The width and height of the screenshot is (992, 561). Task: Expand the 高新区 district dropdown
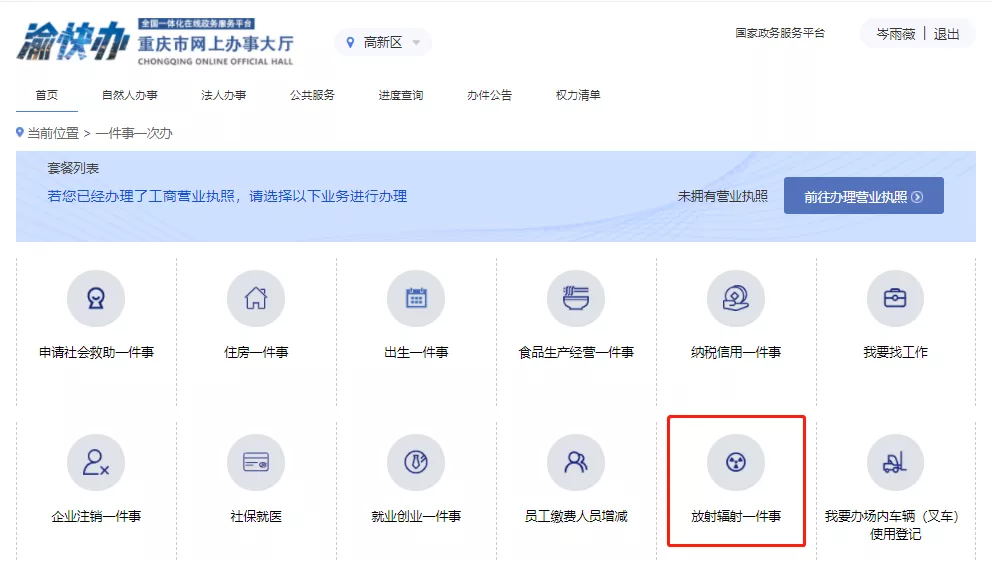[384, 42]
